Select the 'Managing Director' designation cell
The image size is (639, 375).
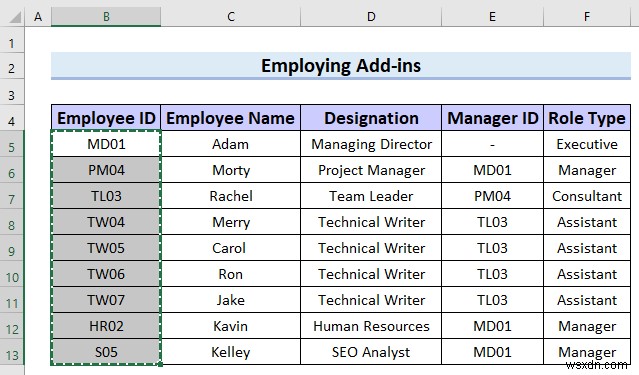[371, 144]
